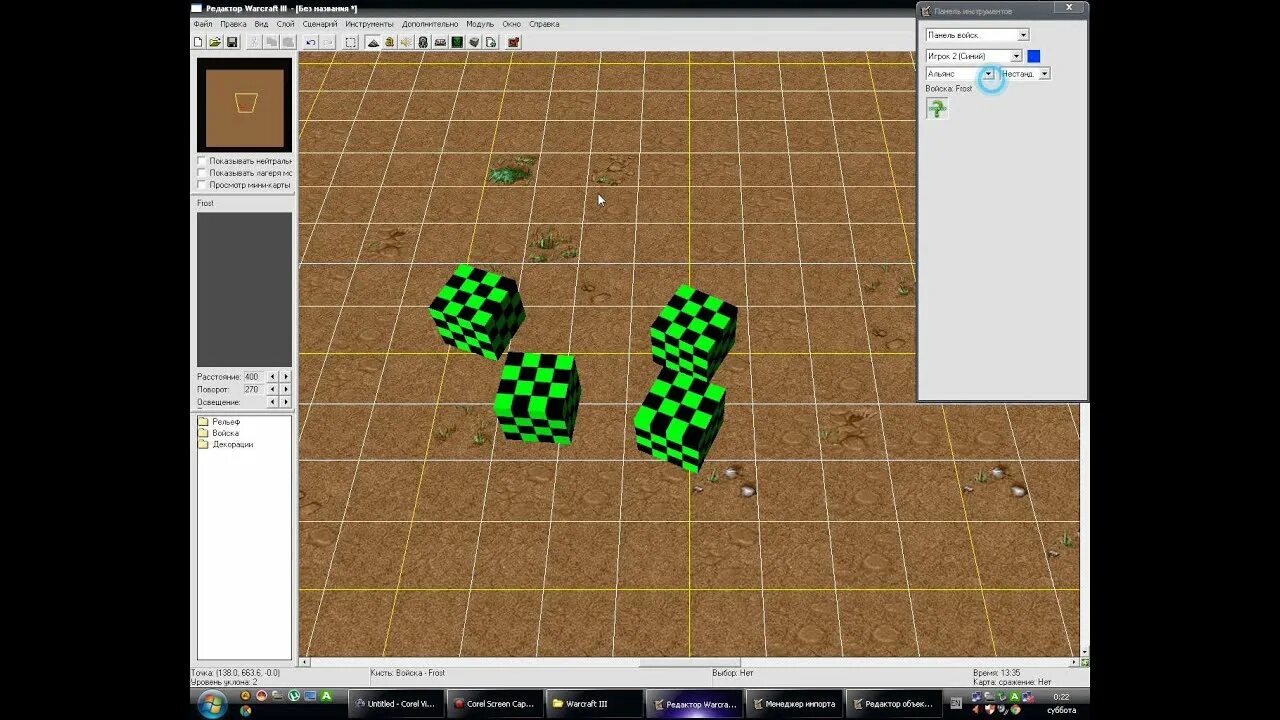Increase Расстояние value with right arrow

pos(285,377)
